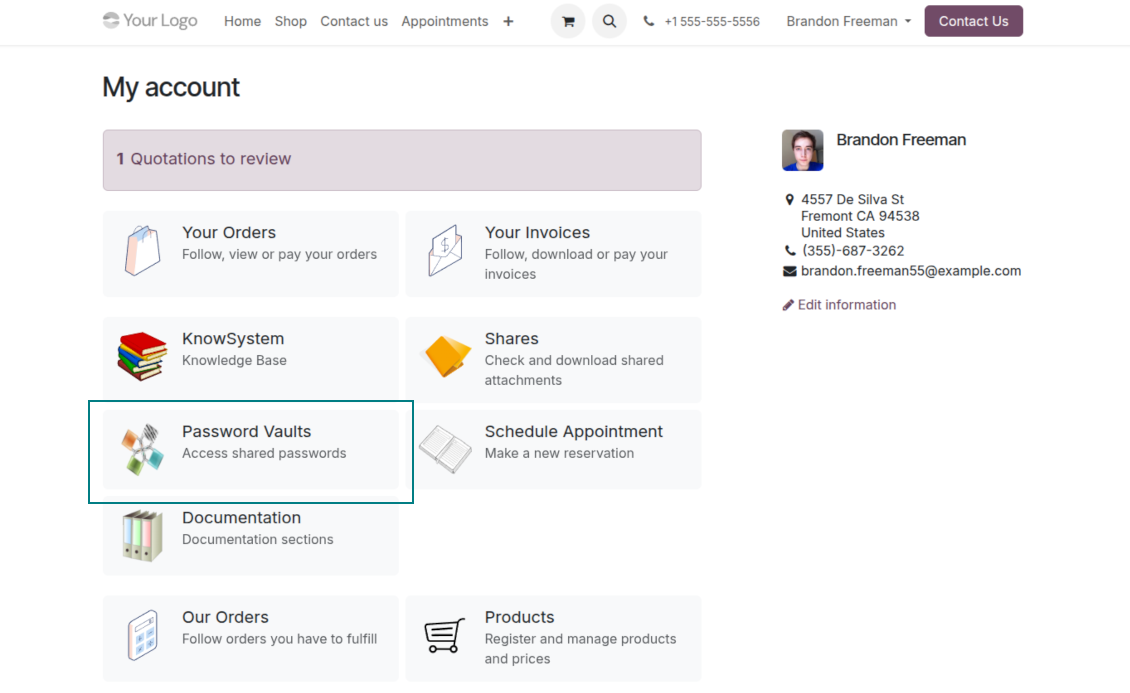The height and width of the screenshot is (693, 1130).
Task: Click the KnowSystem stacked books icon
Action: click(x=142, y=357)
